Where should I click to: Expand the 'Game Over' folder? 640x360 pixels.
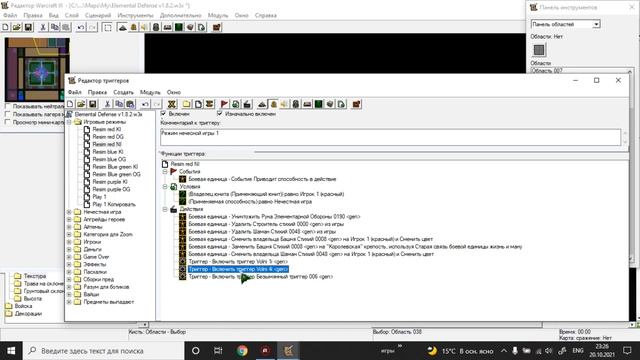pyautogui.click(x=69, y=257)
